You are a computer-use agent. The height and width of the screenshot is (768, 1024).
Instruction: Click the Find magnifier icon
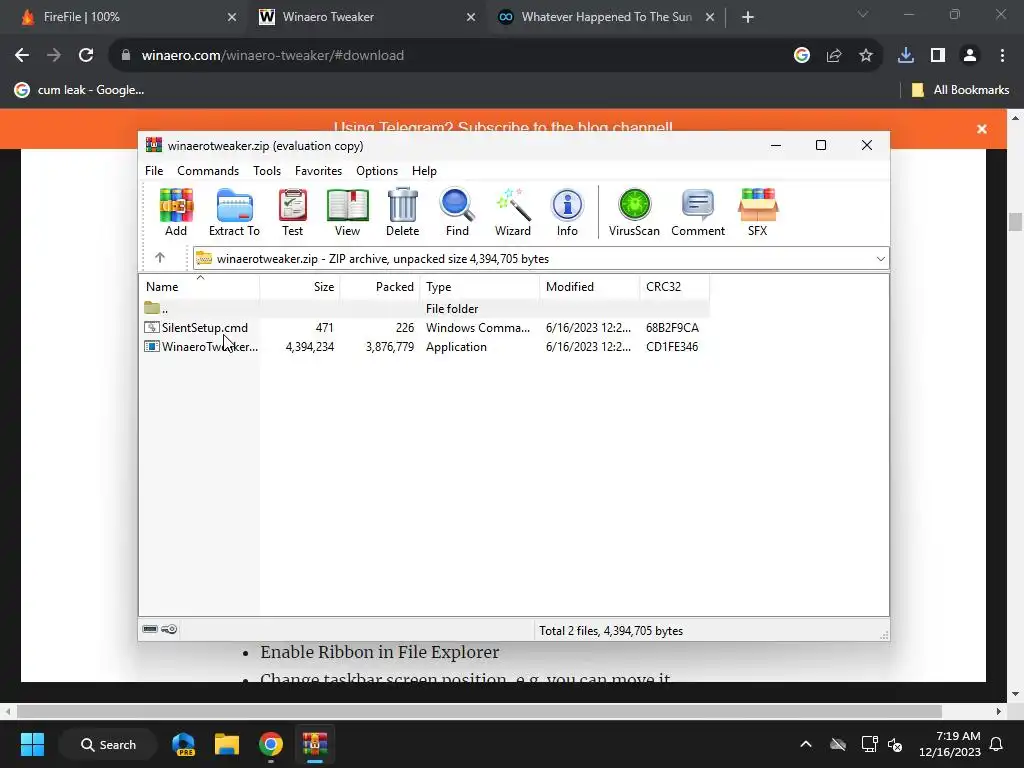(x=457, y=212)
